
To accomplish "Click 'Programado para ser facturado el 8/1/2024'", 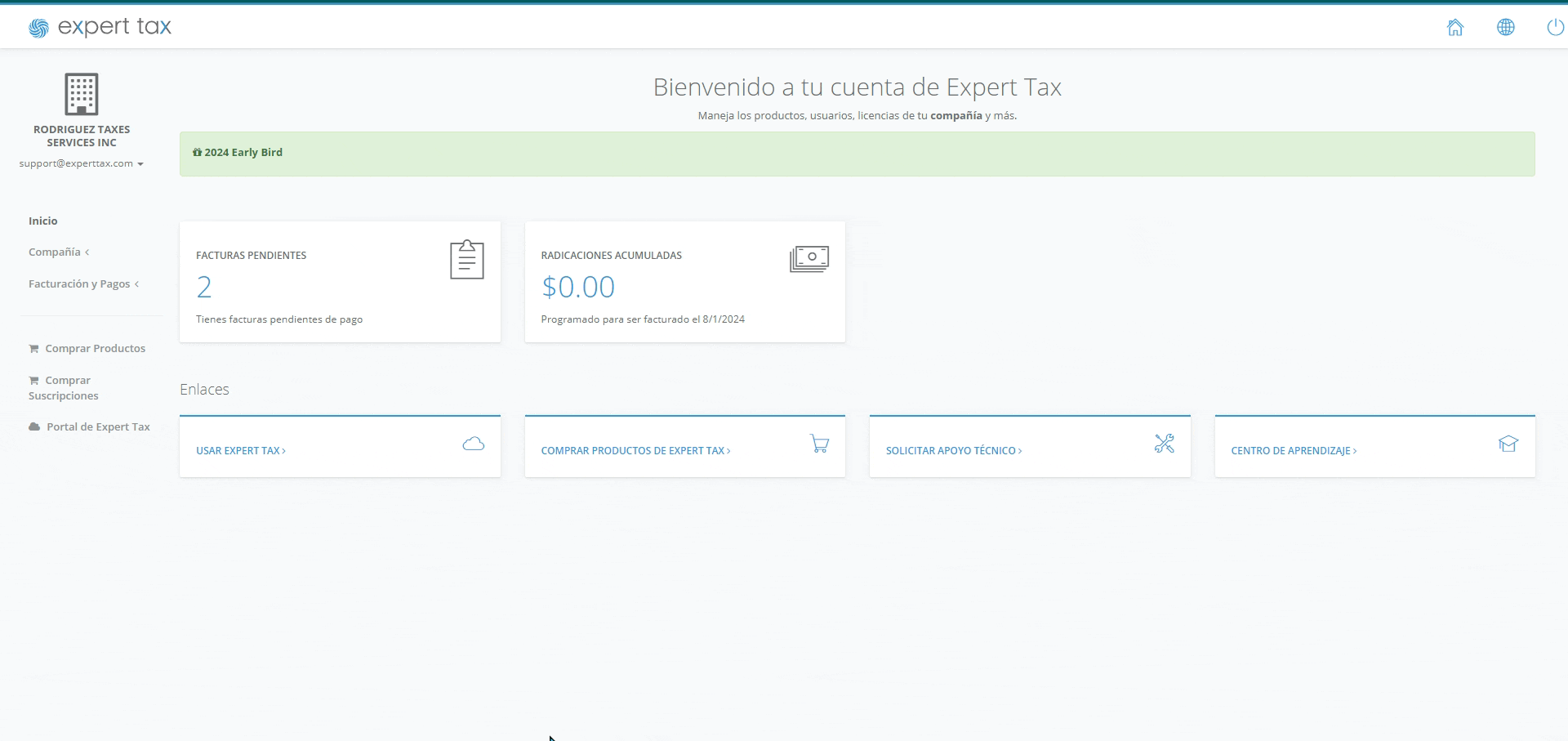I will (x=643, y=319).
